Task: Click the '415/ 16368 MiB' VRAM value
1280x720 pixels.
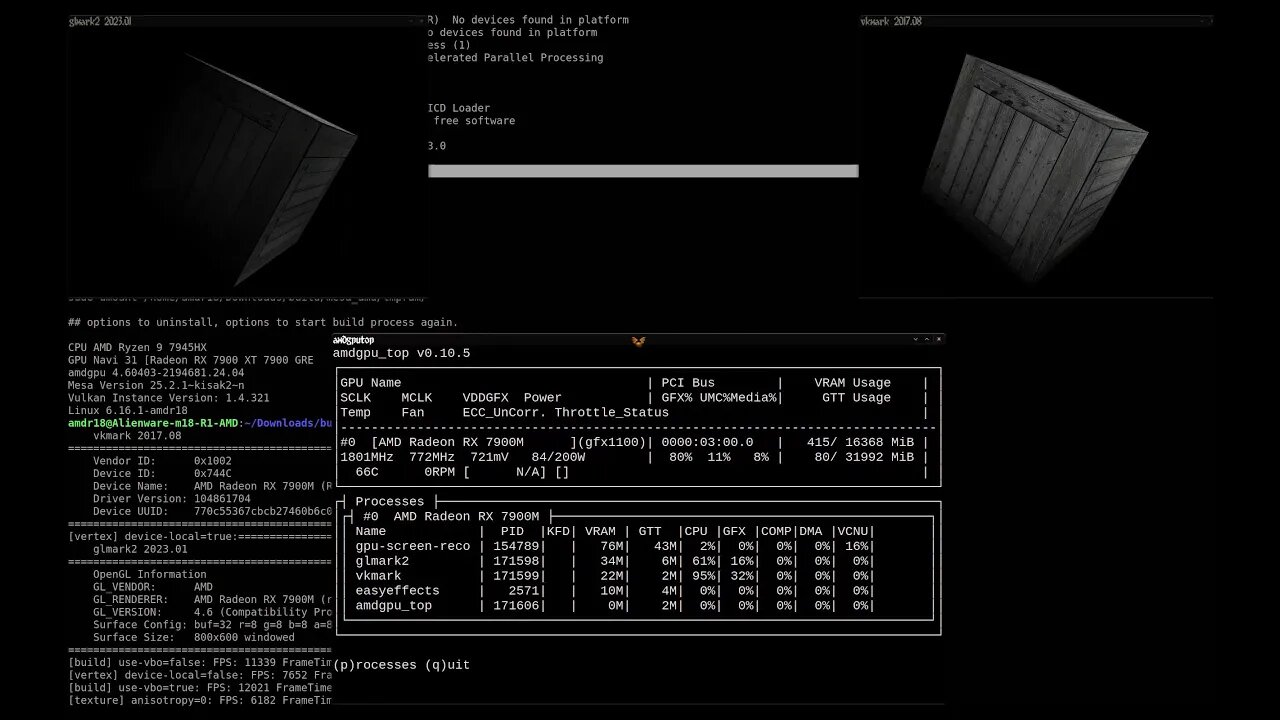Action: (x=860, y=442)
